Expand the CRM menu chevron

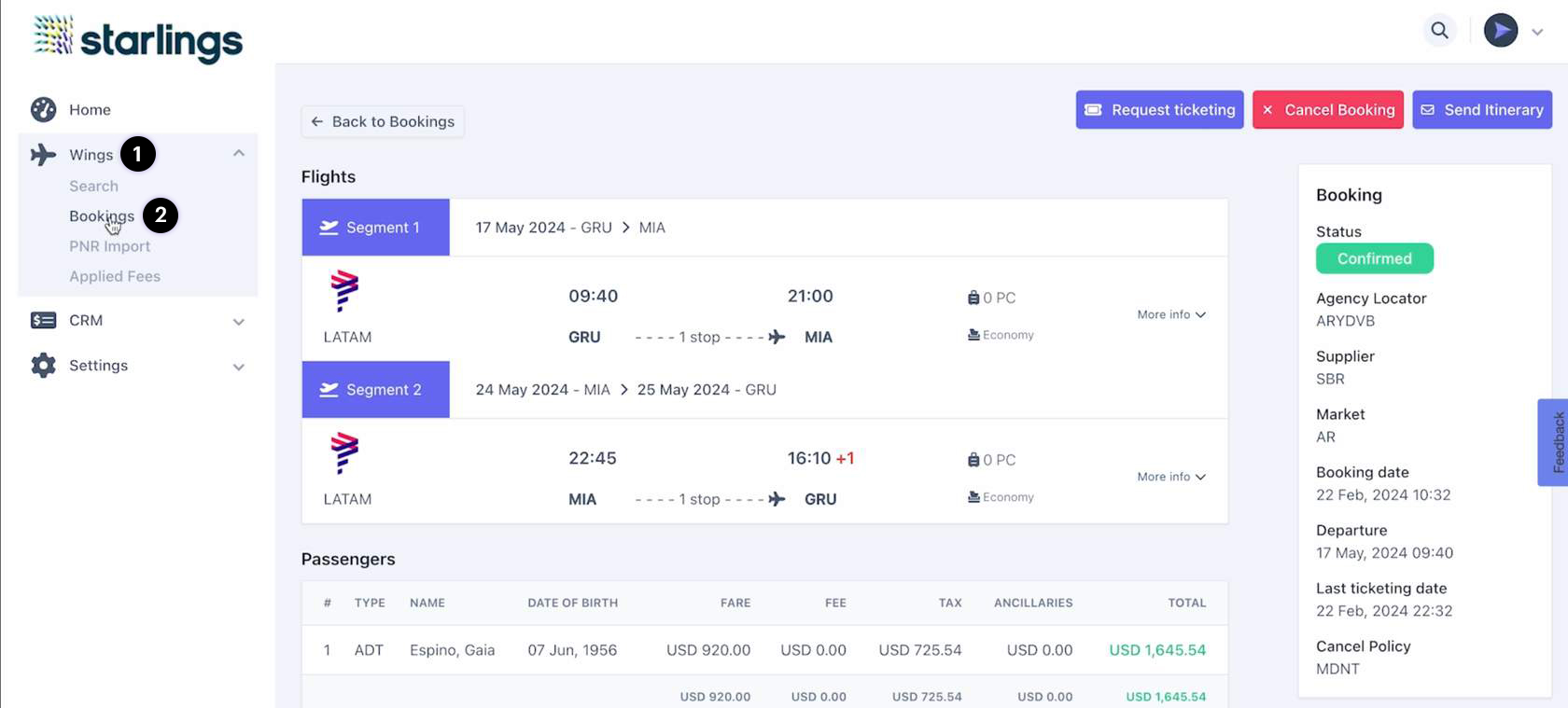coord(239,322)
